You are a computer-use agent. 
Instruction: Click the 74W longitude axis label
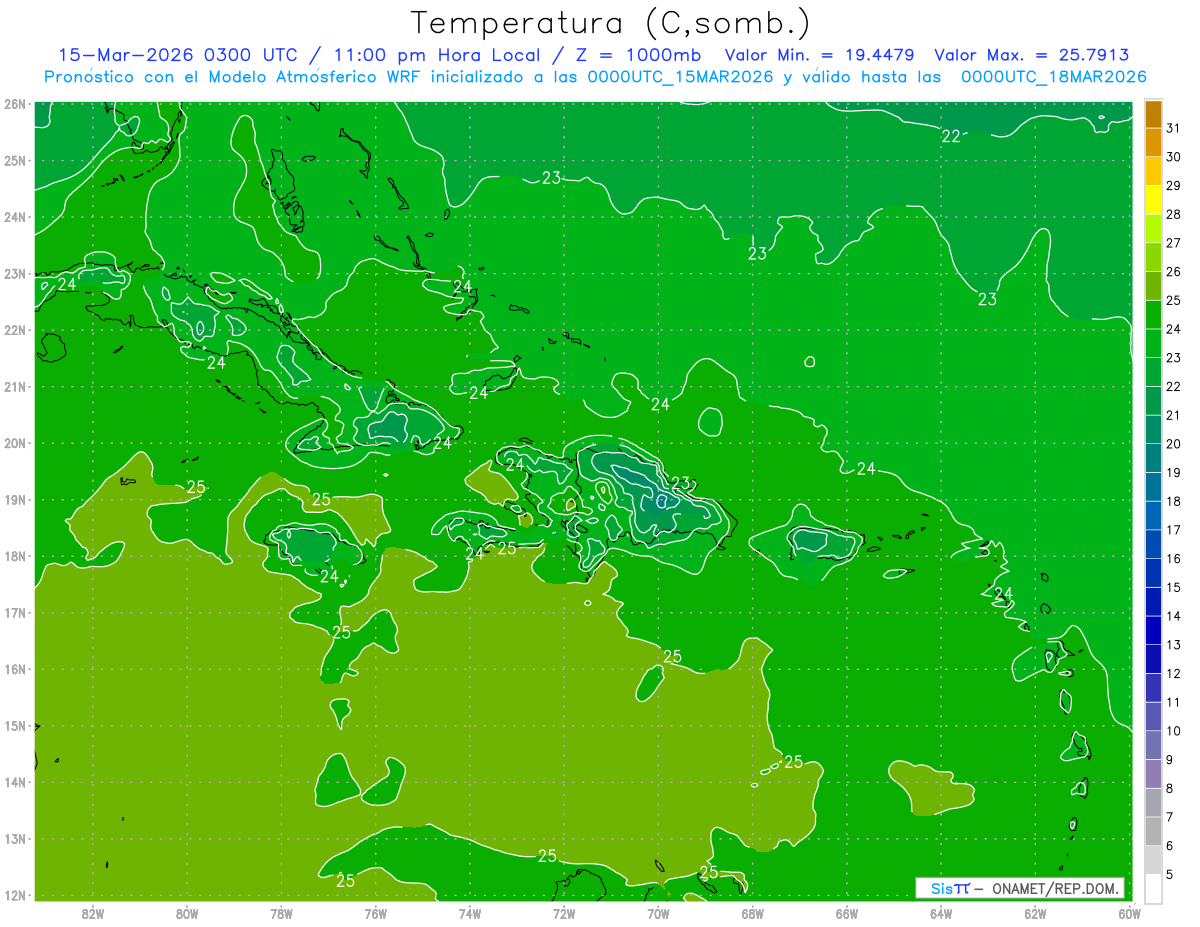[470, 912]
